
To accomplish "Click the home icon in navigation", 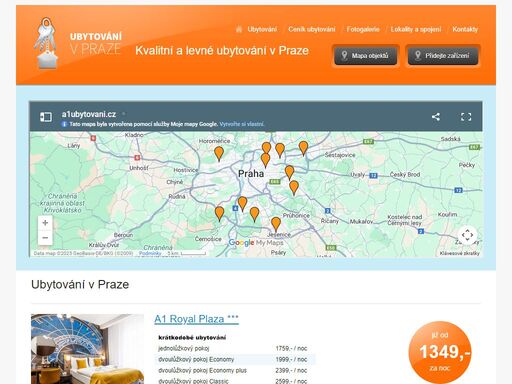I will click(239, 29).
